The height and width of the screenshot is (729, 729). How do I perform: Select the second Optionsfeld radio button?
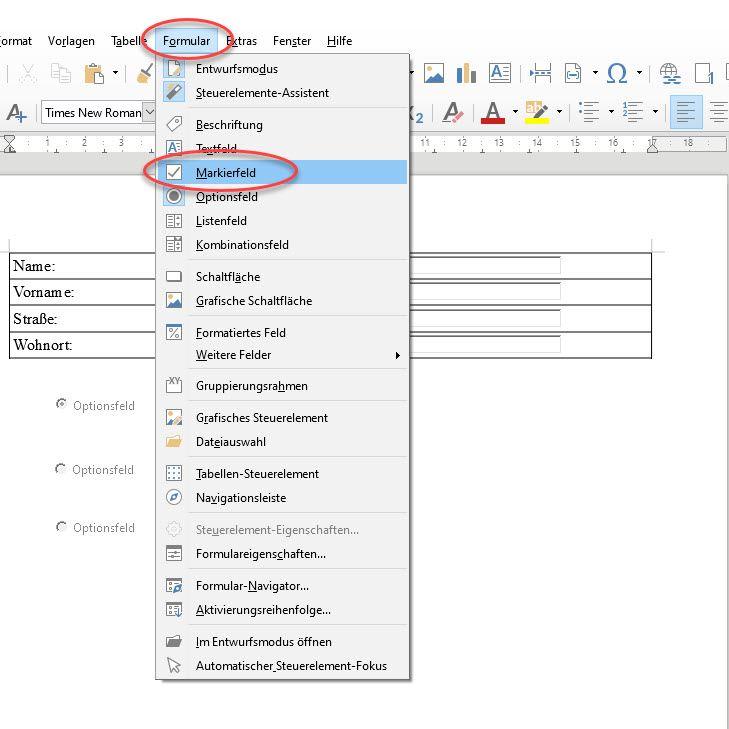[61, 468]
